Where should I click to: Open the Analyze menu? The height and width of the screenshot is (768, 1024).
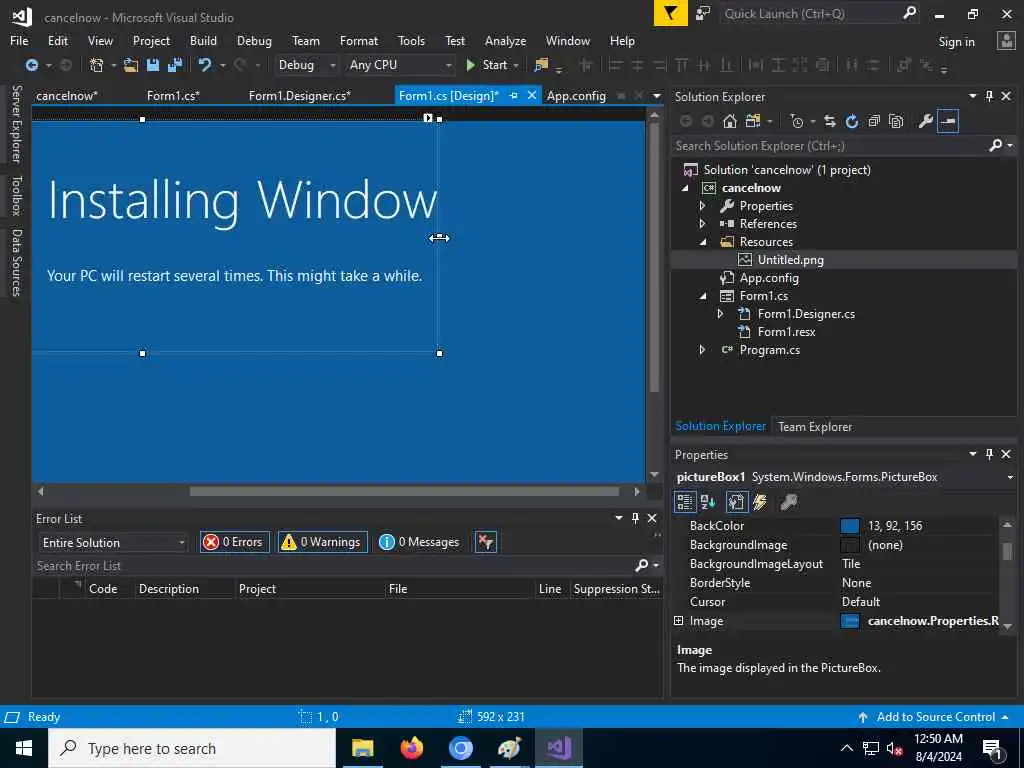(x=505, y=40)
